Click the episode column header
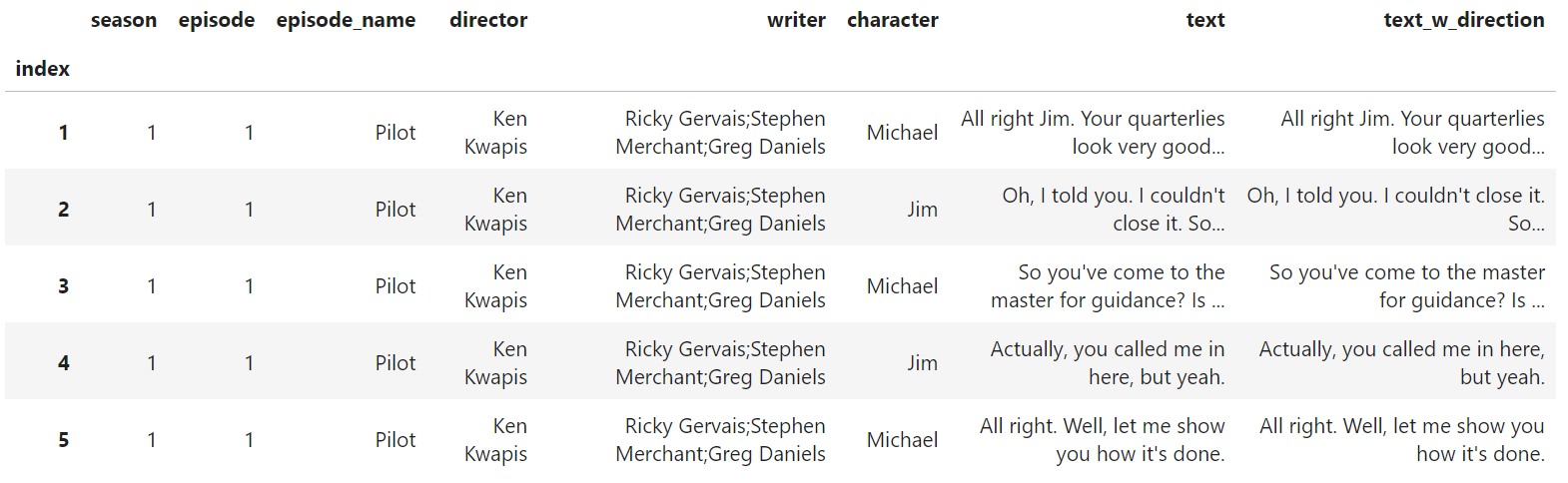 click(x=216, y=20)
